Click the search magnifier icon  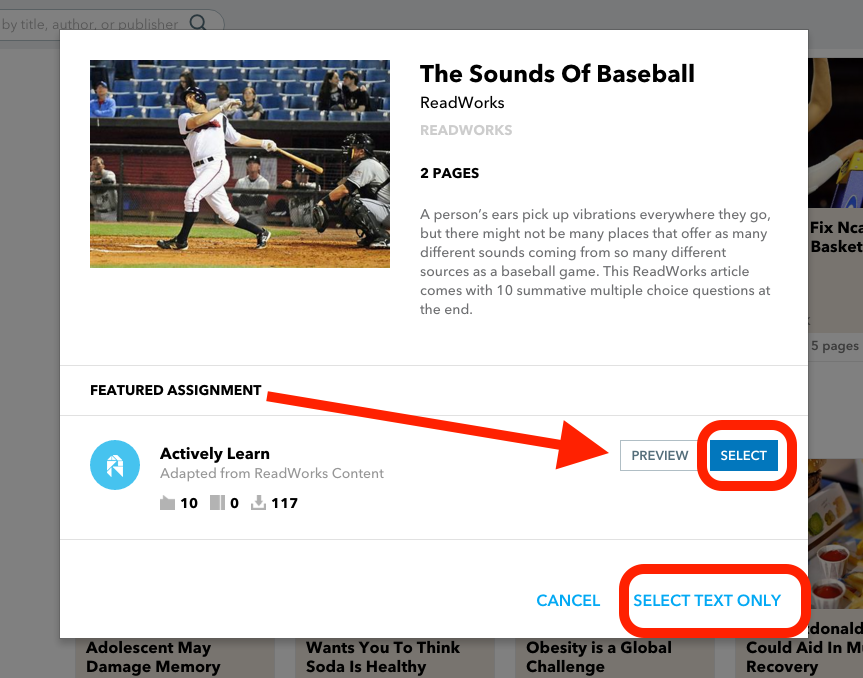(198, 23)
